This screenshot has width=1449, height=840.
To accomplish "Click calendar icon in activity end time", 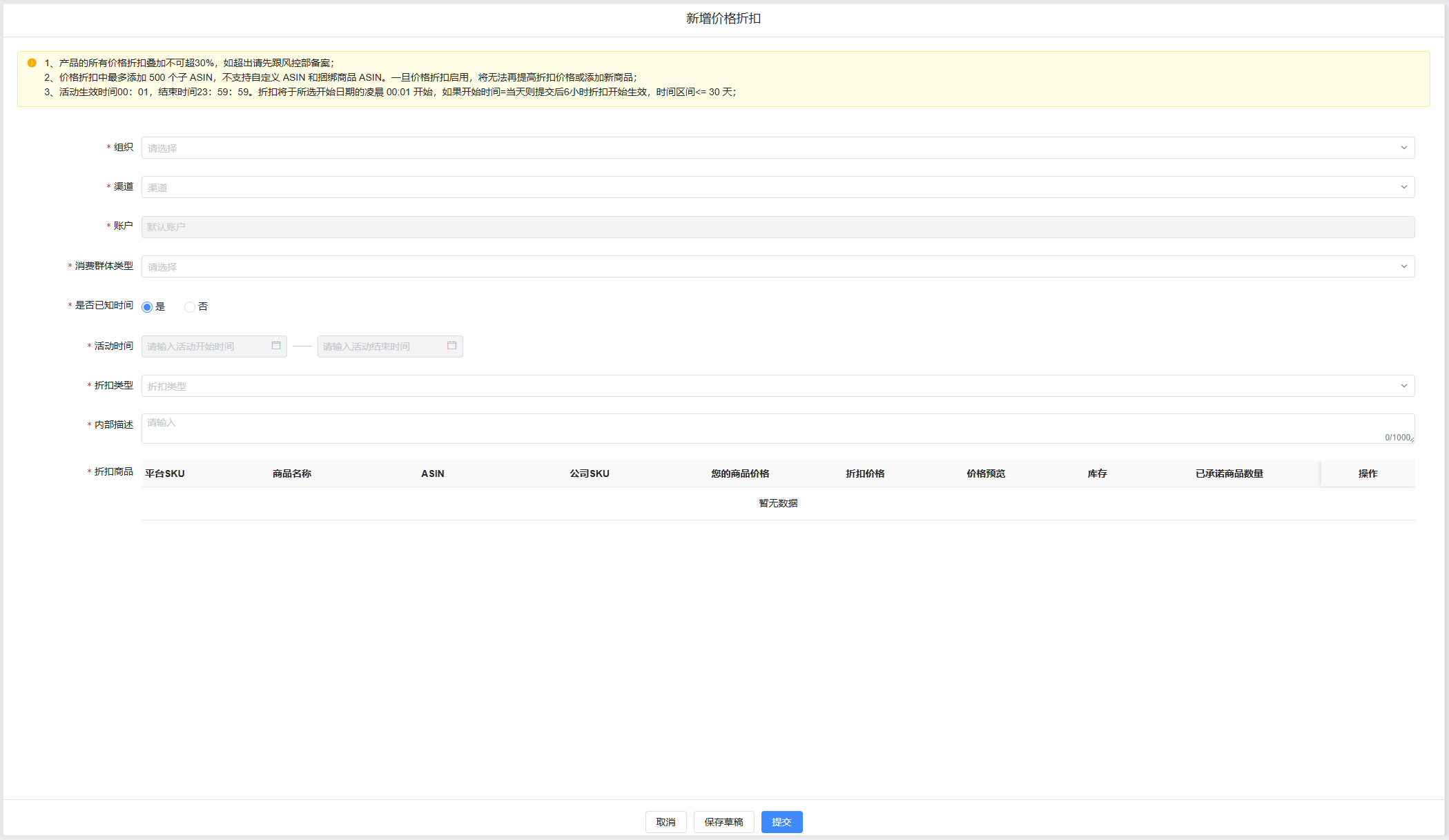I will [x=451, y=346].
